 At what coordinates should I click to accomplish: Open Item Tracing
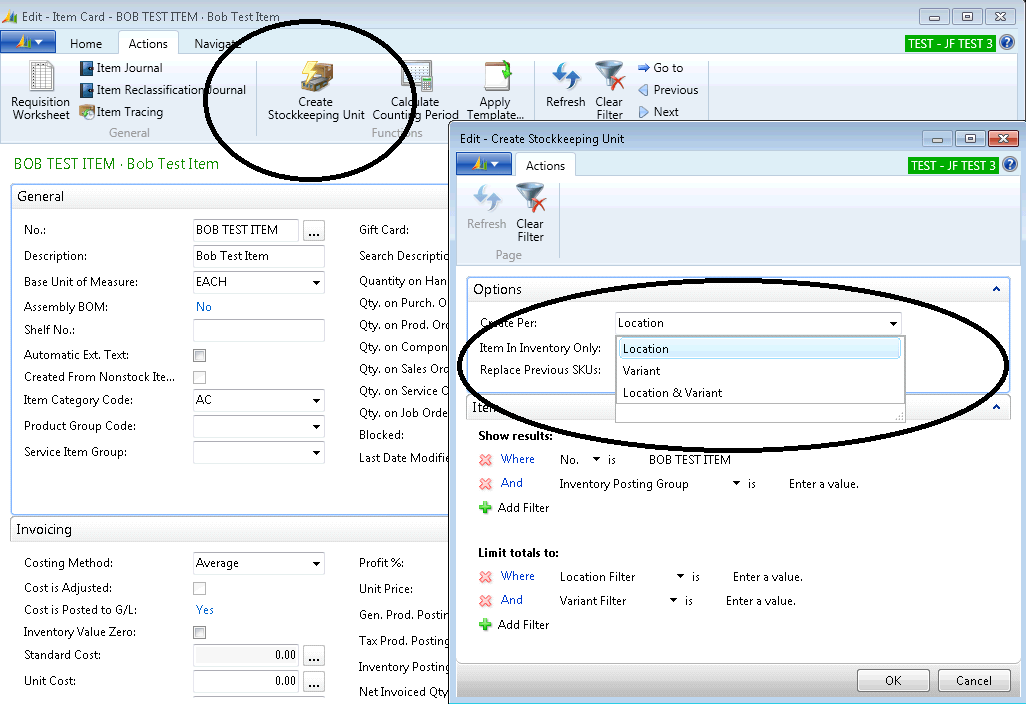click(121, 112)
